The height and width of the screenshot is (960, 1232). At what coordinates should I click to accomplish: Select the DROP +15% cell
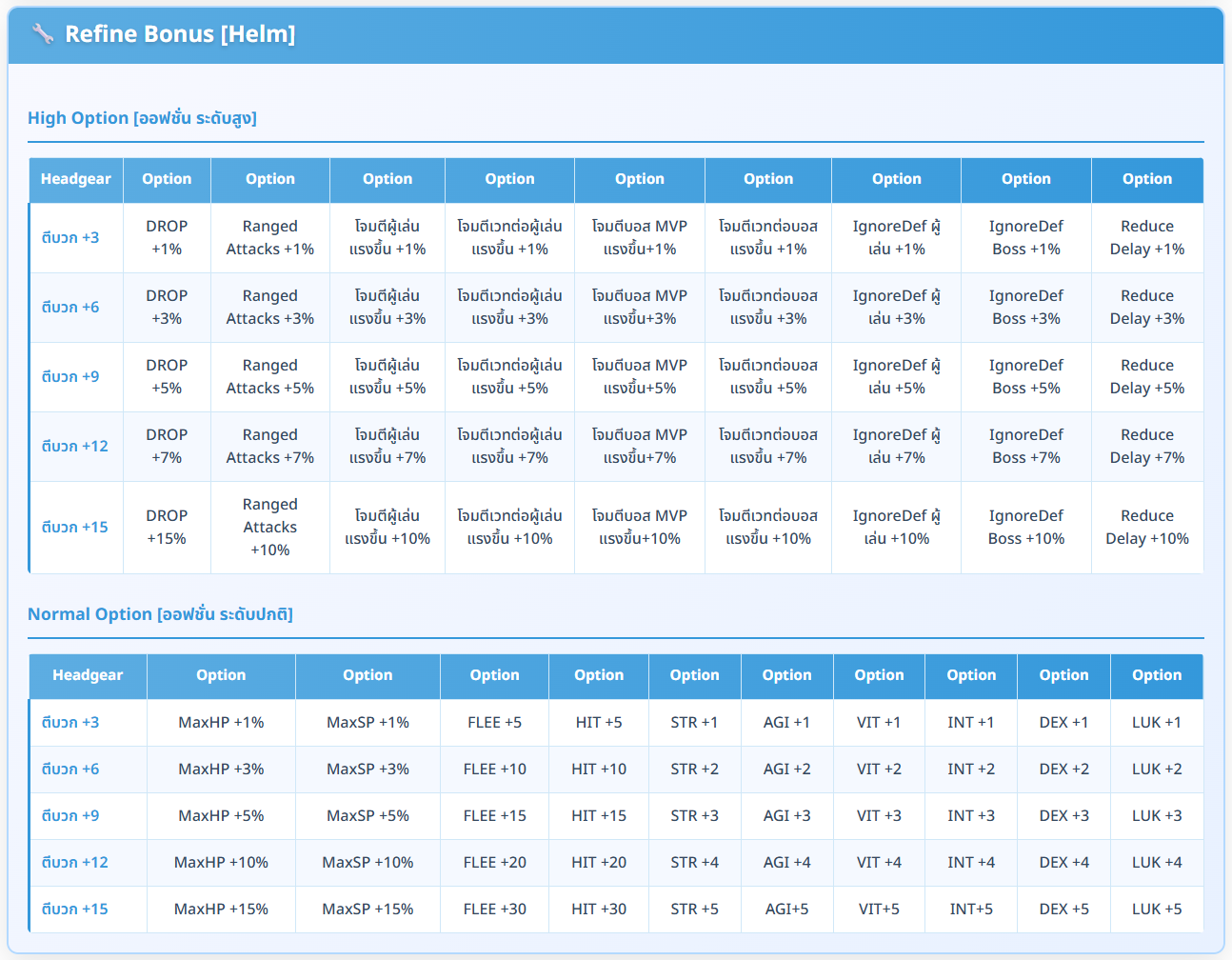pyautogui.click(x=167, y=528)
